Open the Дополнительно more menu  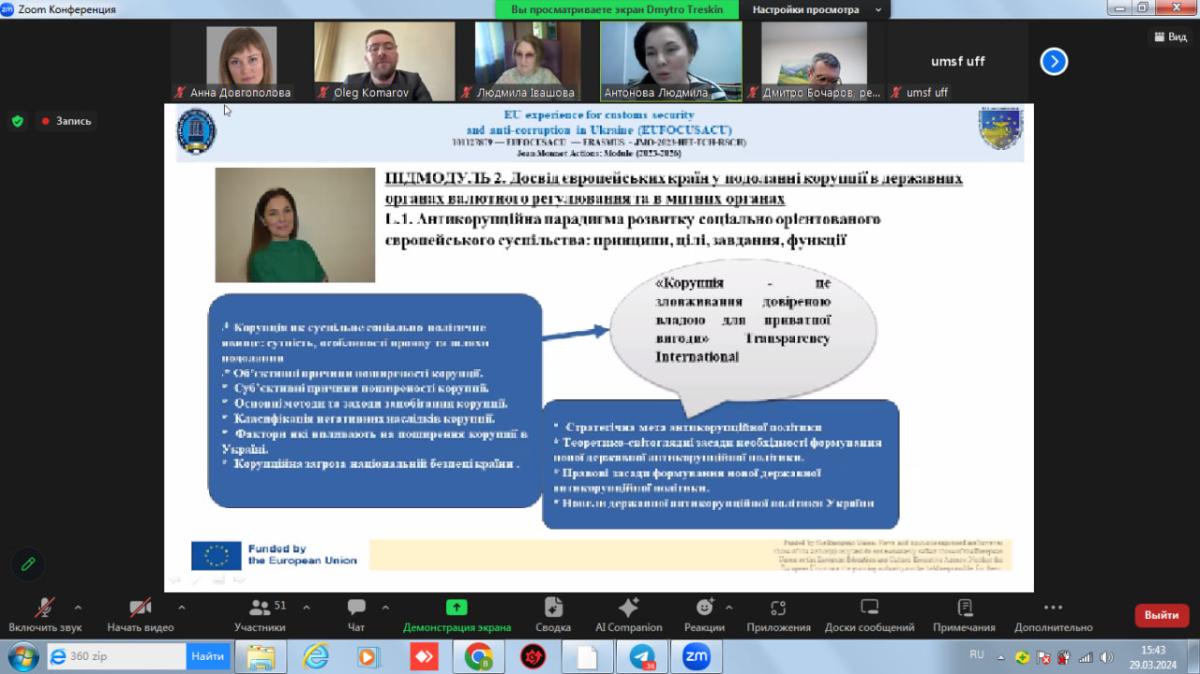coord(1052,613)
